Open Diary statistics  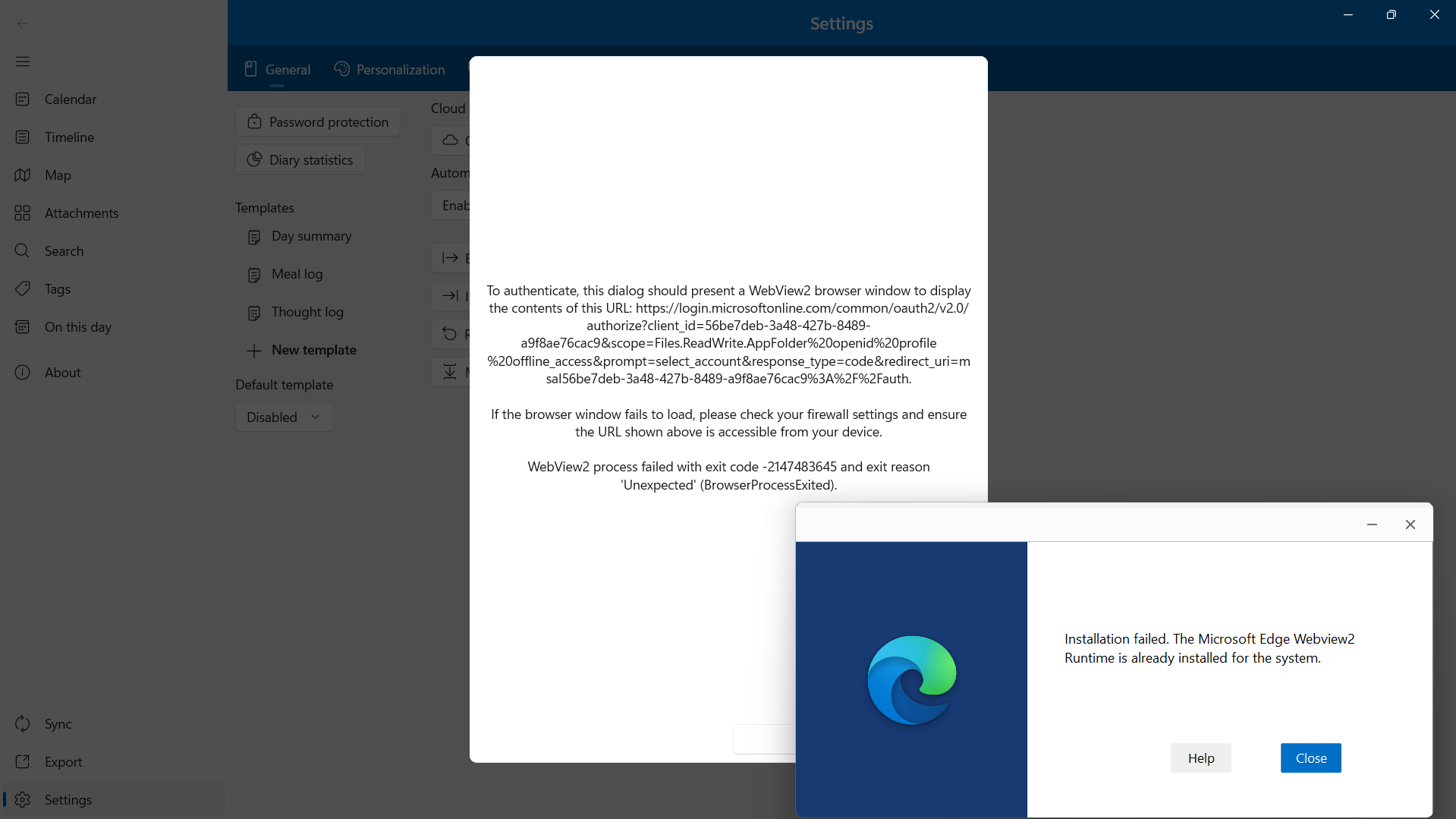click(x=300, y=160)
